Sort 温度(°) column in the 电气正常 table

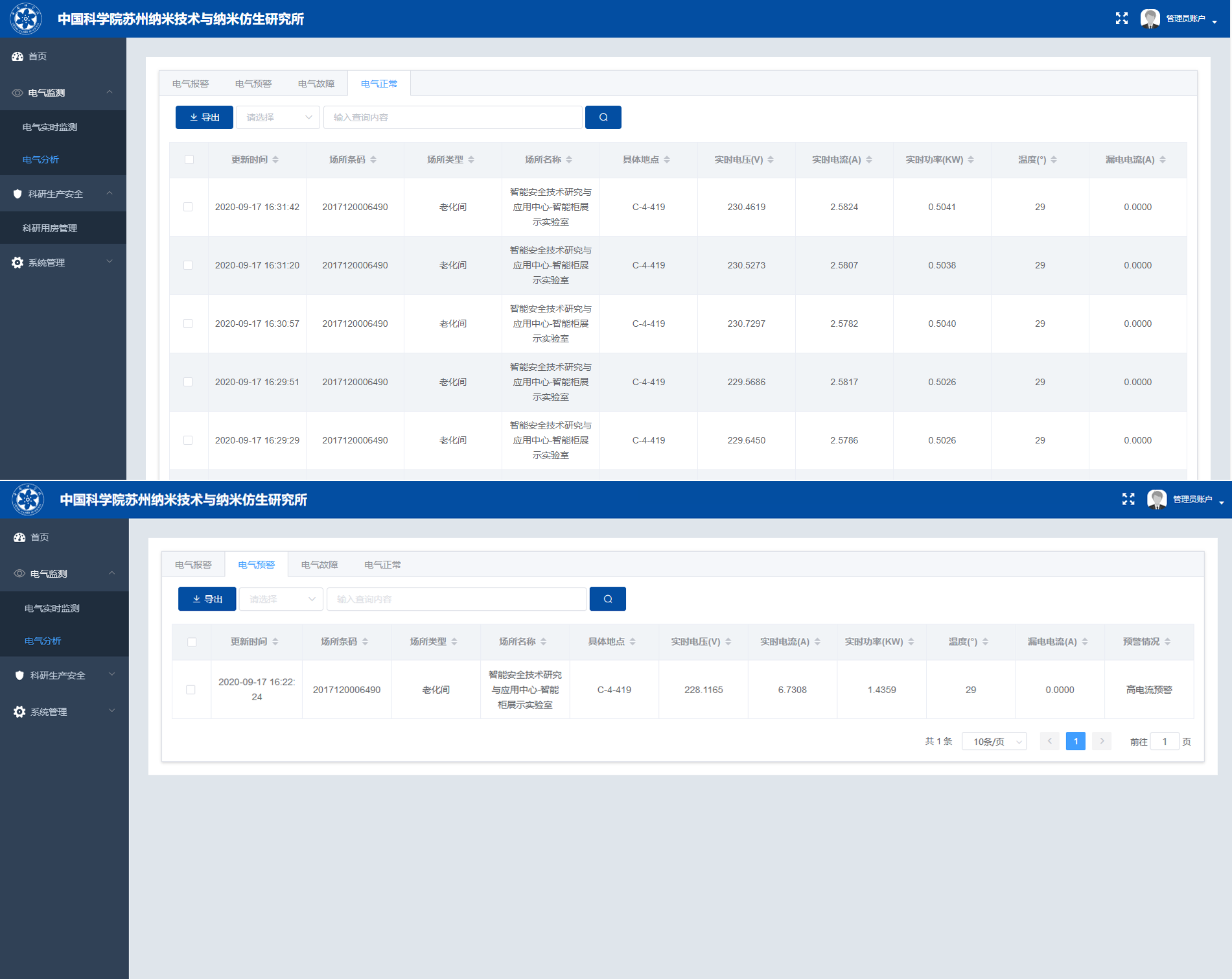click(1054, 160)
